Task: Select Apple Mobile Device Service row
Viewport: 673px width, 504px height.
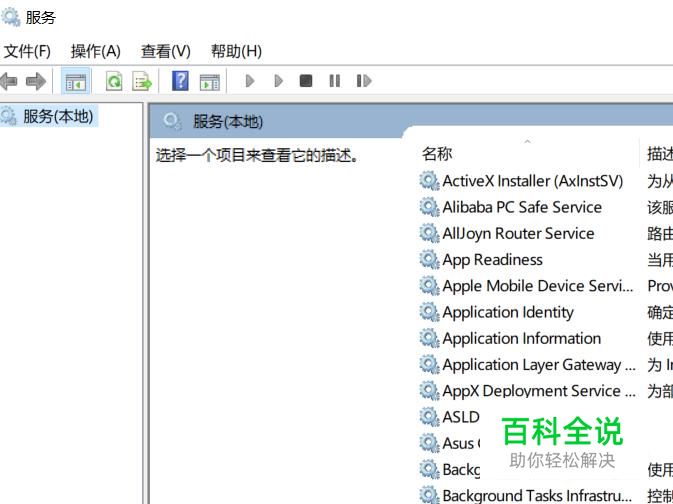Action: [538, 286]
